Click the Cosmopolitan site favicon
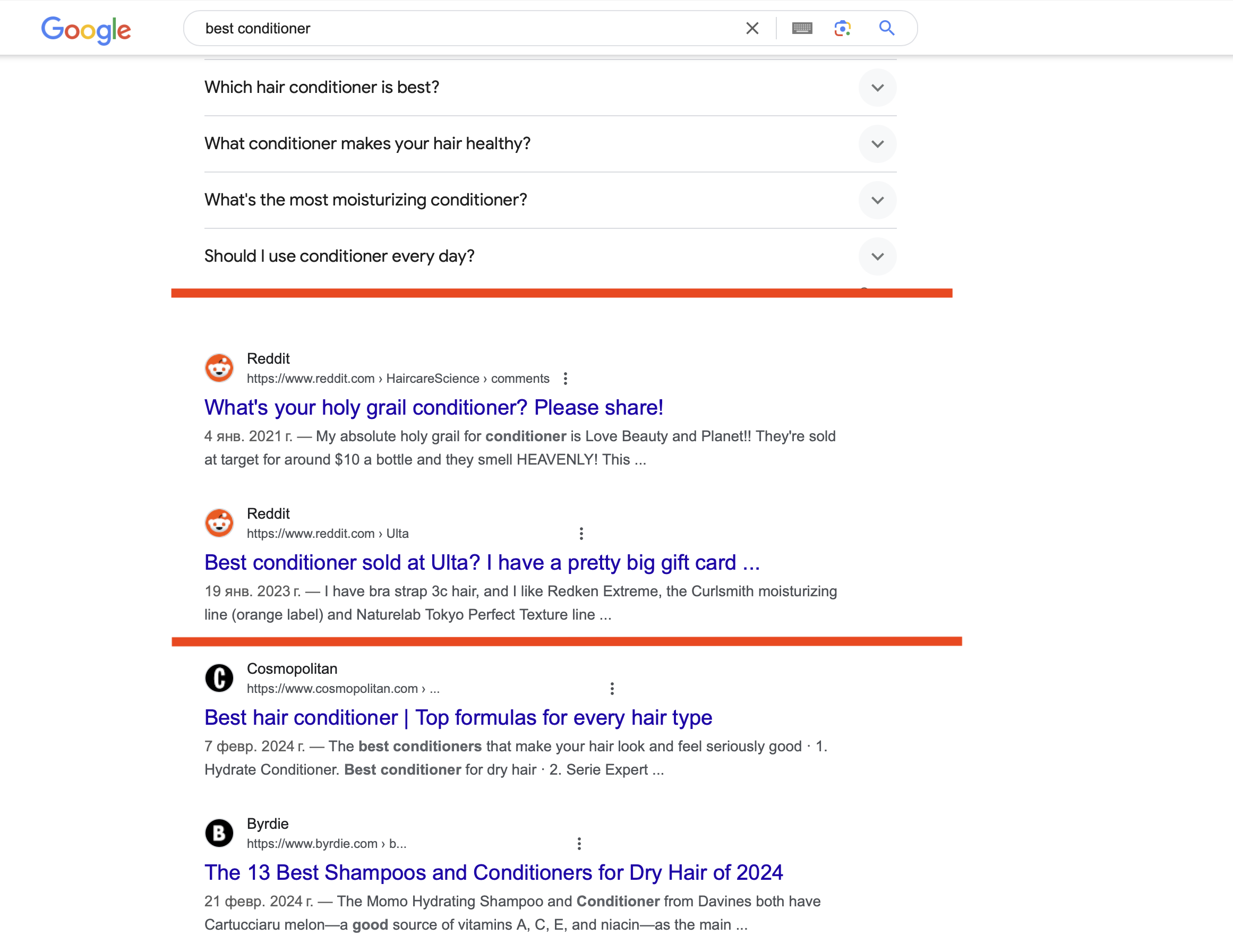Screen dimensions: 1233x952 219,677
